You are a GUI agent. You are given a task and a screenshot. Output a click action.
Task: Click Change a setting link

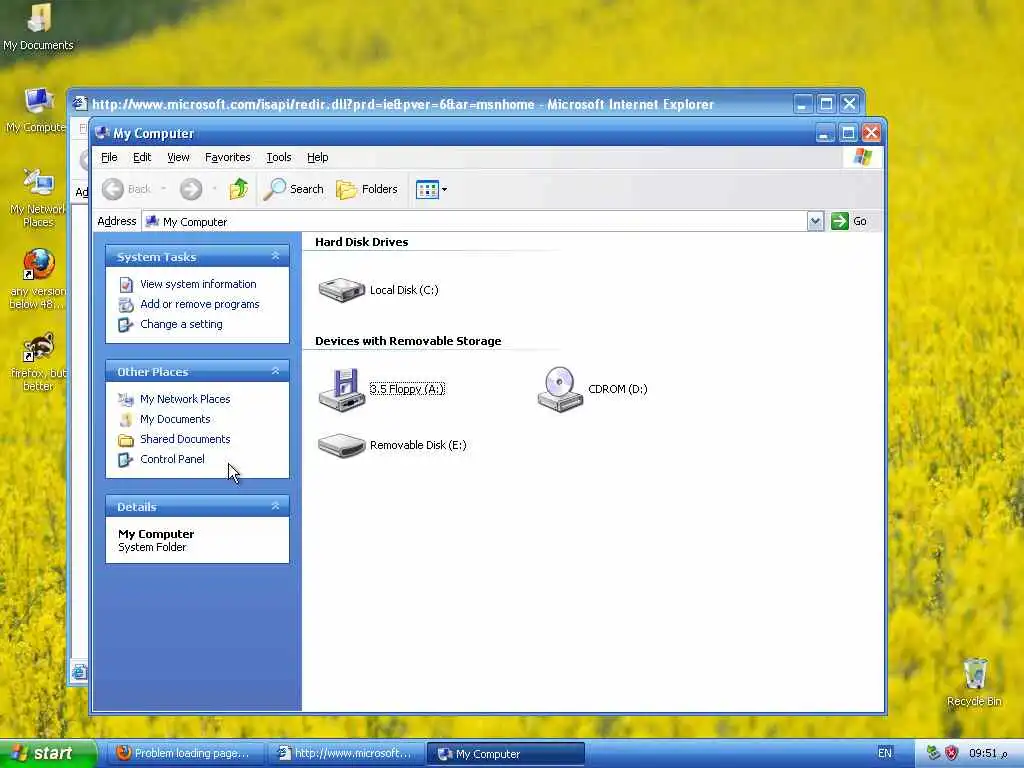coord(181,325)
